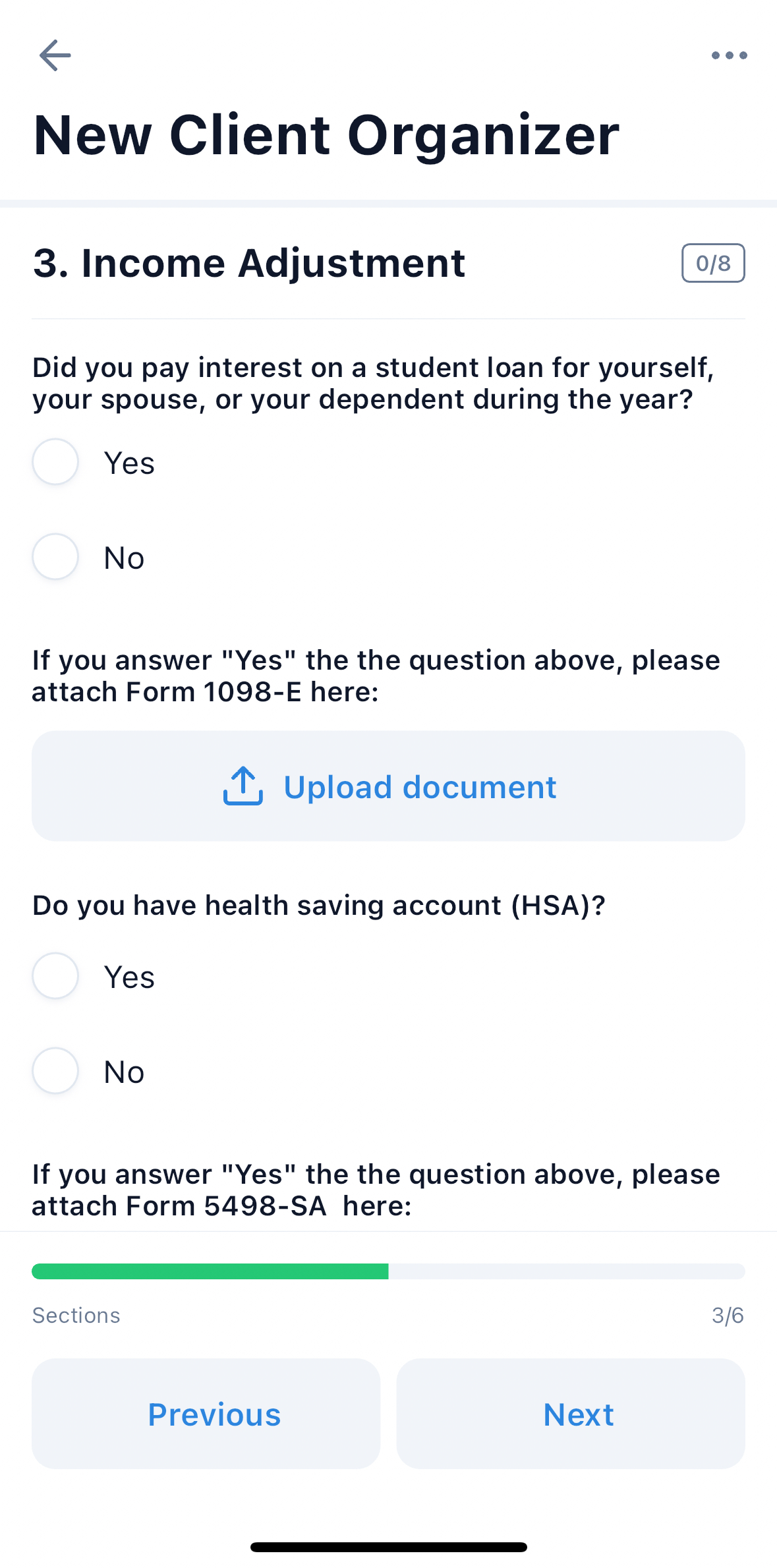Screen dimensions: 777x1568
Task: Tap the New Client Organizer title
Action: (326, 135)
